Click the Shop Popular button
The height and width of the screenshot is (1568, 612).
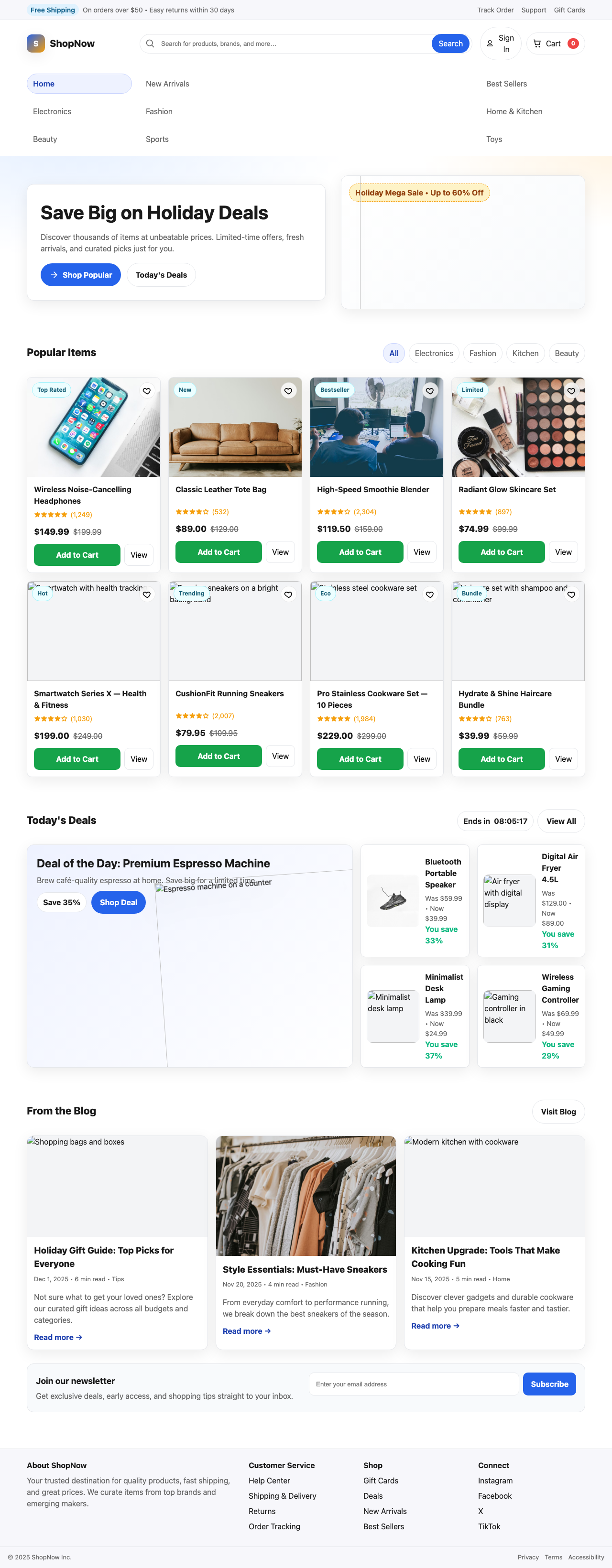click(81, 275)
